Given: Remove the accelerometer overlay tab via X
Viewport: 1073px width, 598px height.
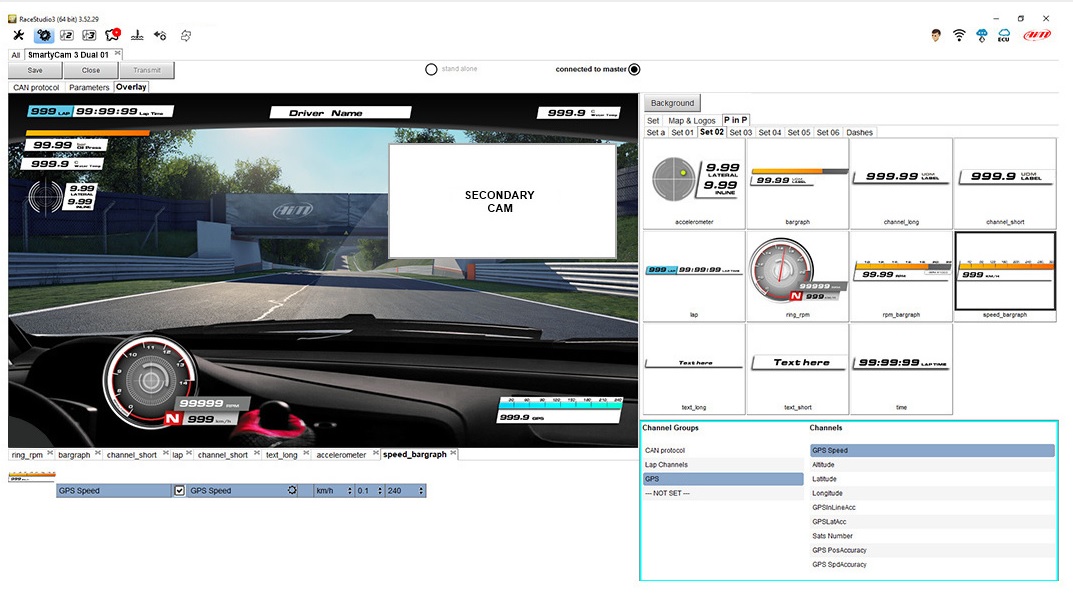Looking at the screenshot, I should pos(375,453).
